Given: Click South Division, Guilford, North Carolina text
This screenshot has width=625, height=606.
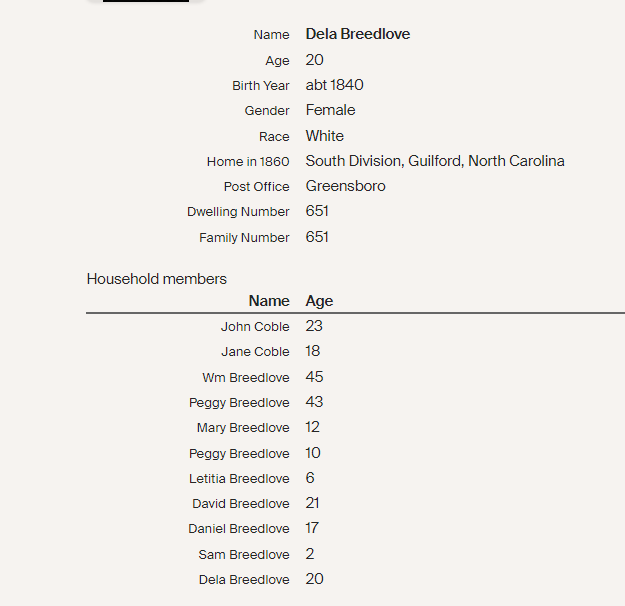Looking at the screenshot, I should [435, 161].
